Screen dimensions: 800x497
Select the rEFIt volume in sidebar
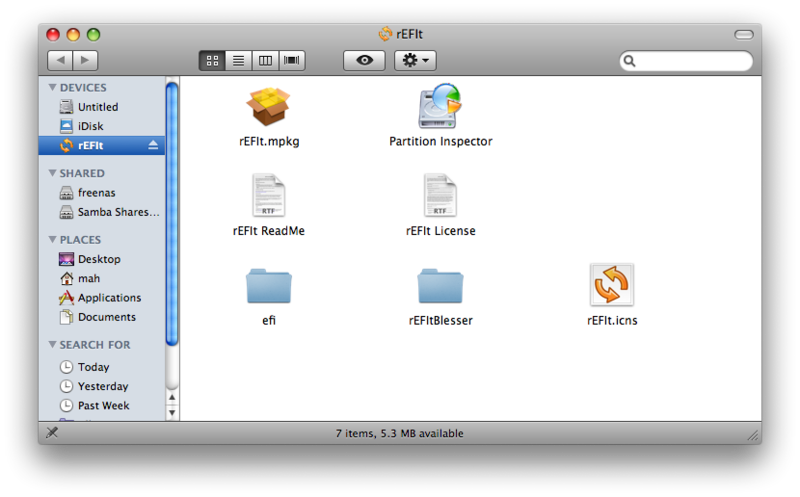(102, 145)
